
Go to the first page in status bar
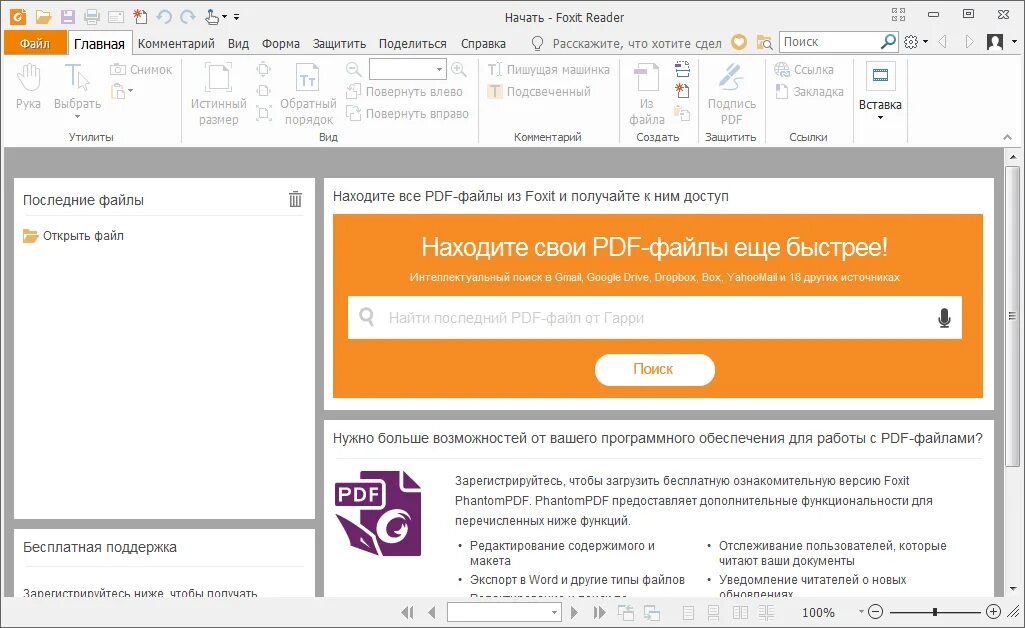407,612
